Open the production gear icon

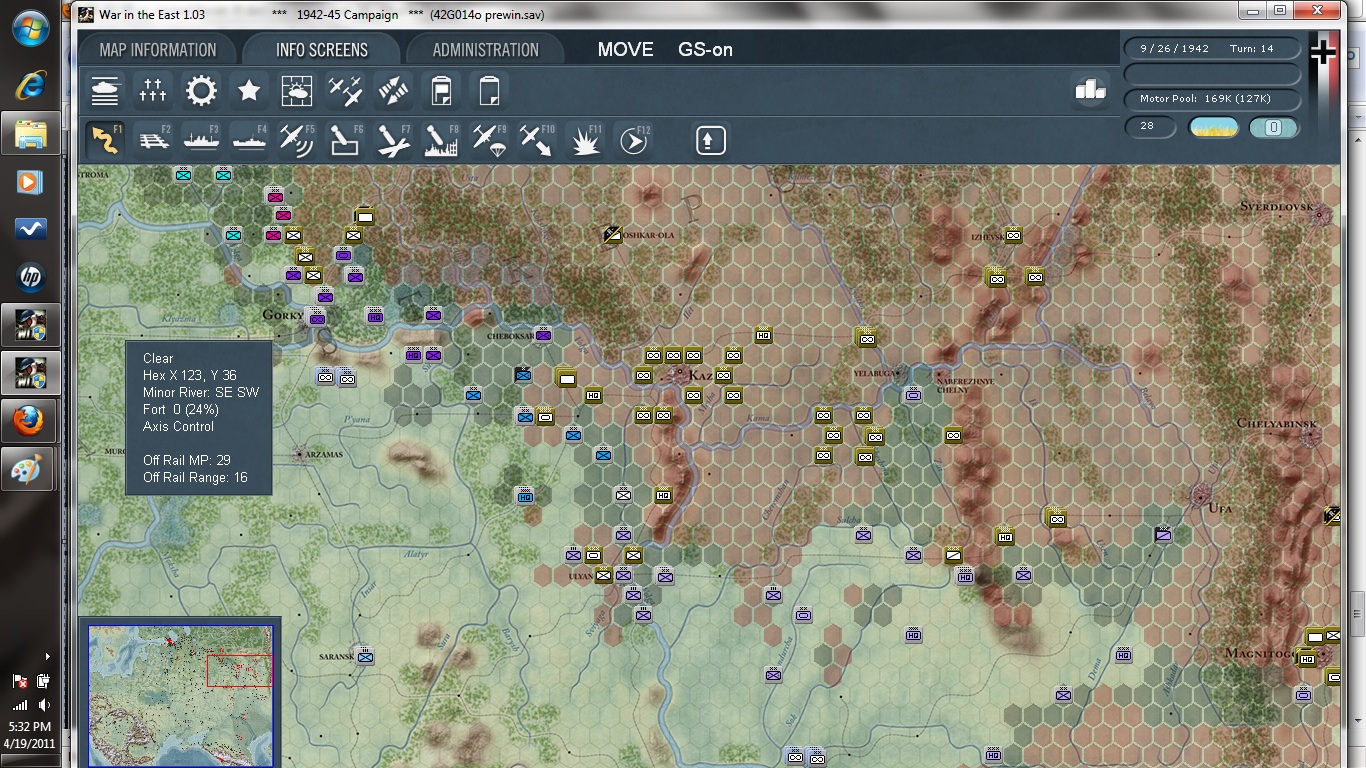pos(201,92)
